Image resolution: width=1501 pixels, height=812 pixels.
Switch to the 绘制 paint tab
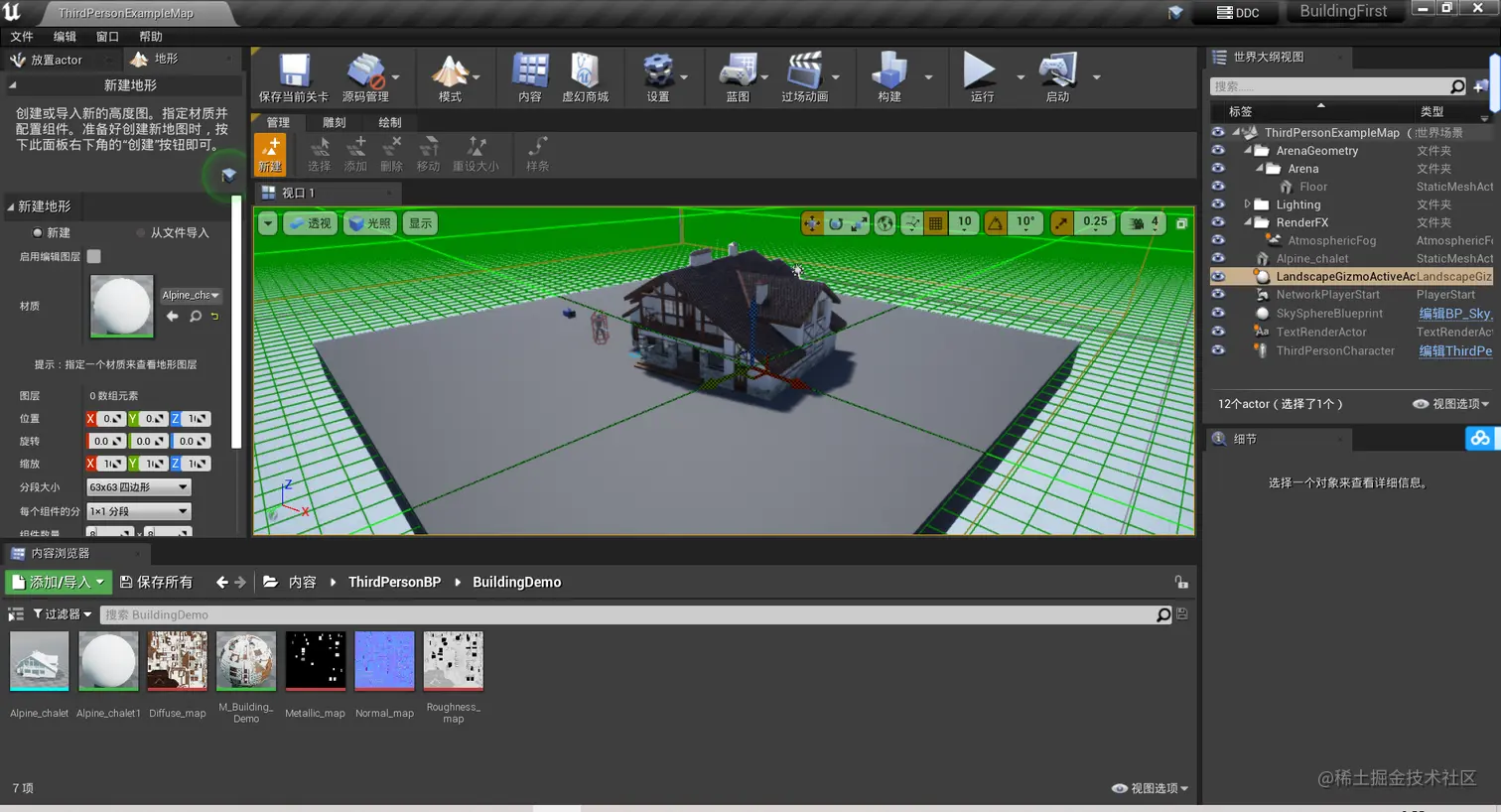click(390, 122)
